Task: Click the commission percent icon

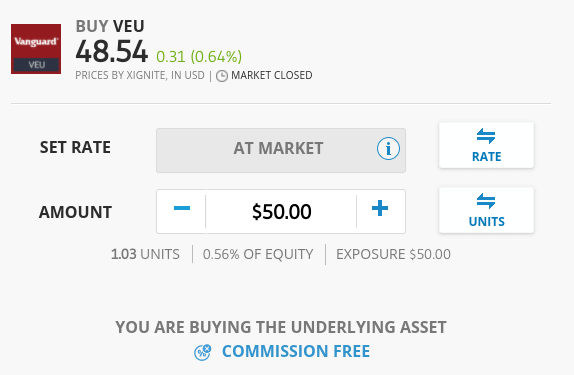Action: pos(202,352)
